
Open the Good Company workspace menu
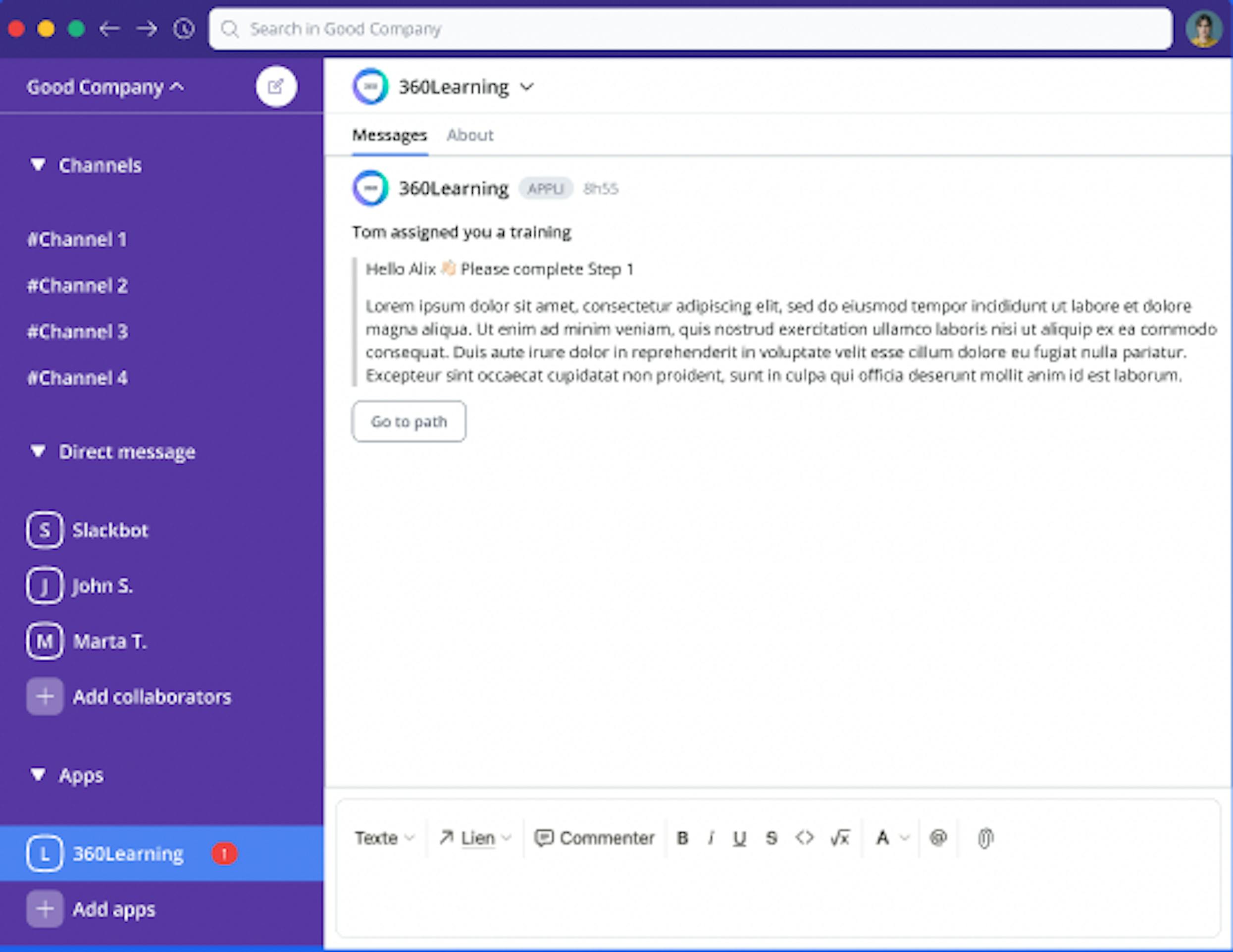pos(105,87)
